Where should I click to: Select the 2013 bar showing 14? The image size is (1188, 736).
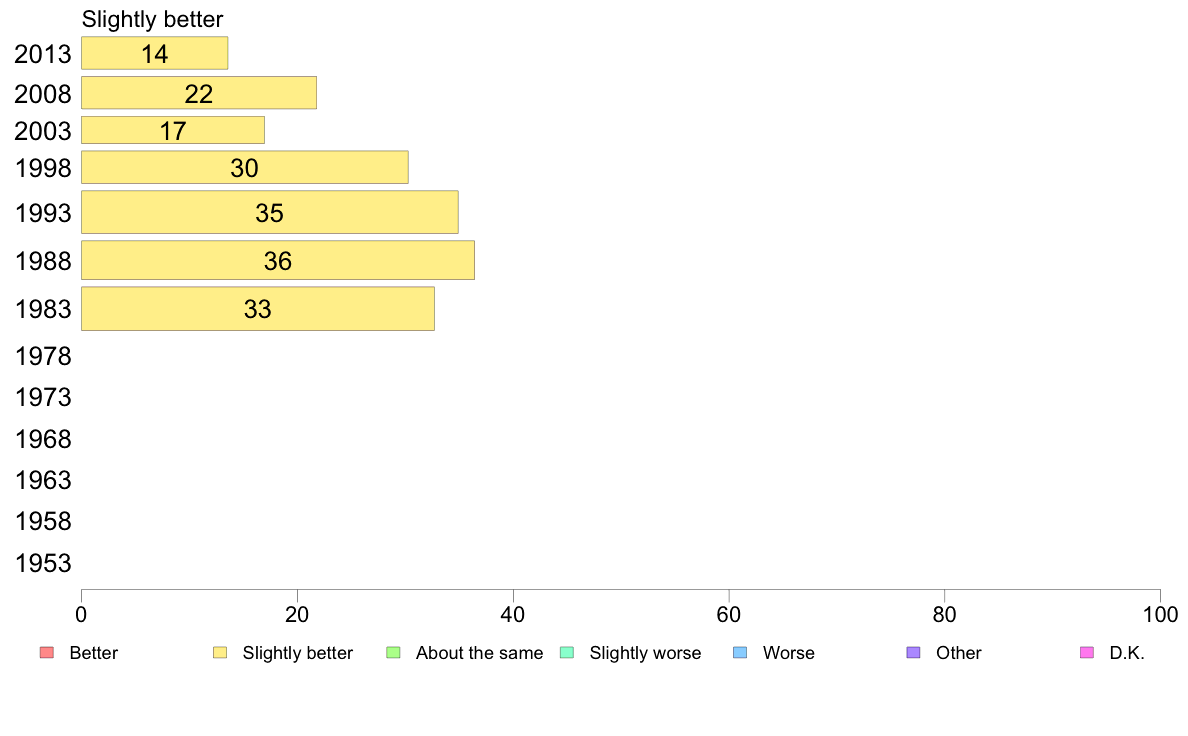pos(155,53)
